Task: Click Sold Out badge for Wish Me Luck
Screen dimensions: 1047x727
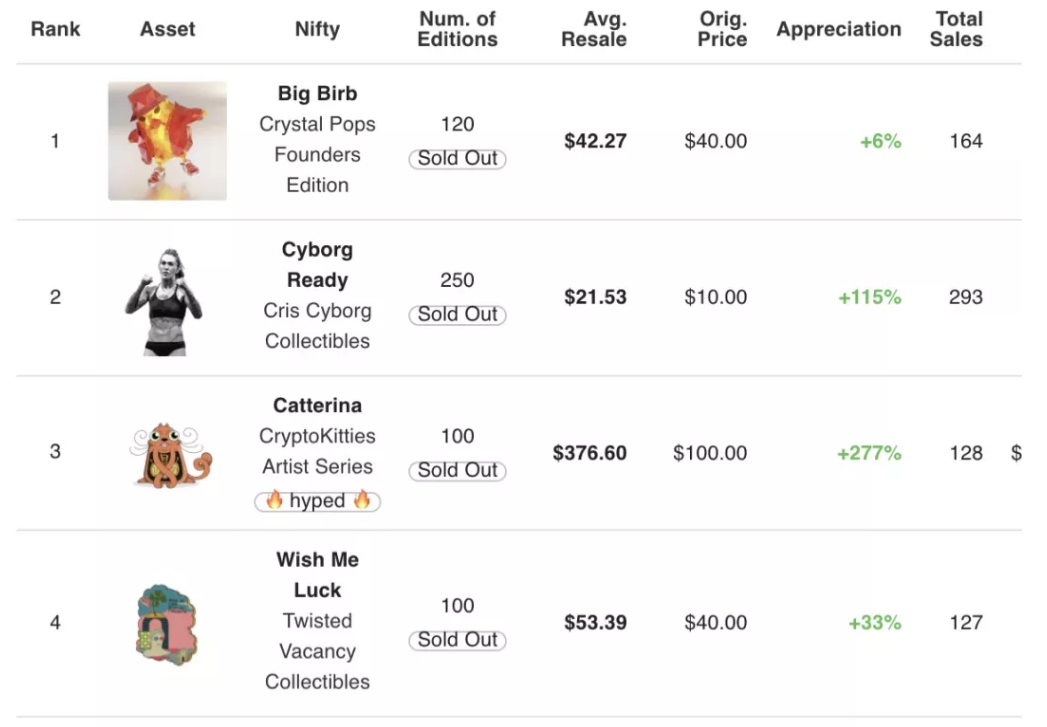Action: tap(457, 640)
